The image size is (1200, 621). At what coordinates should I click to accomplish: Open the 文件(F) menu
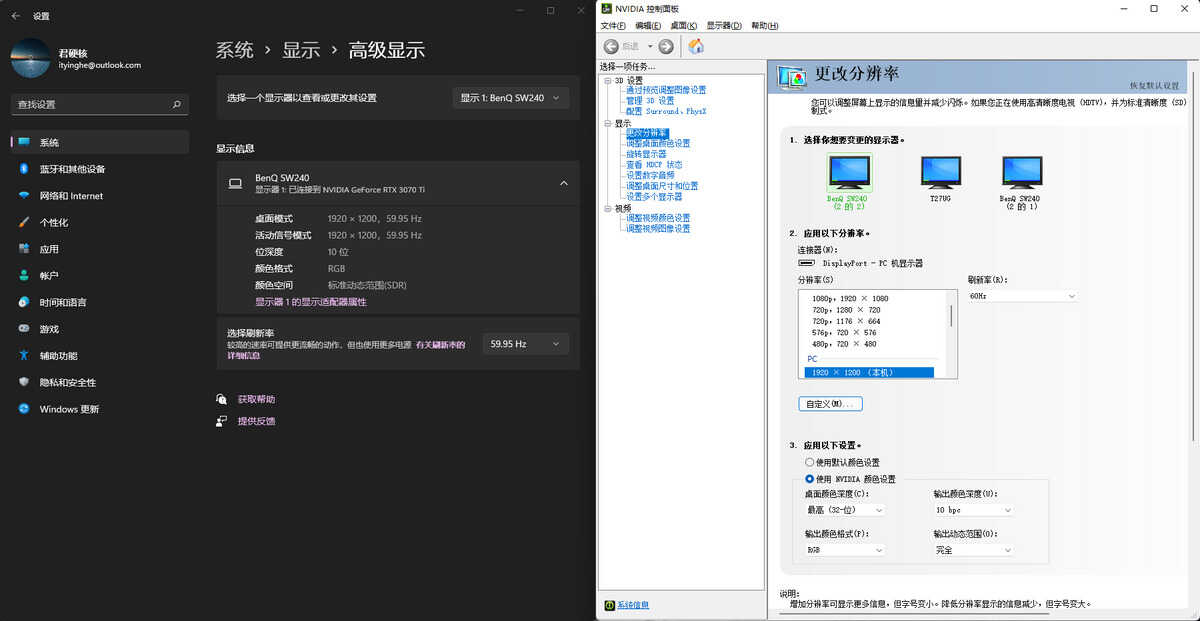613,26
